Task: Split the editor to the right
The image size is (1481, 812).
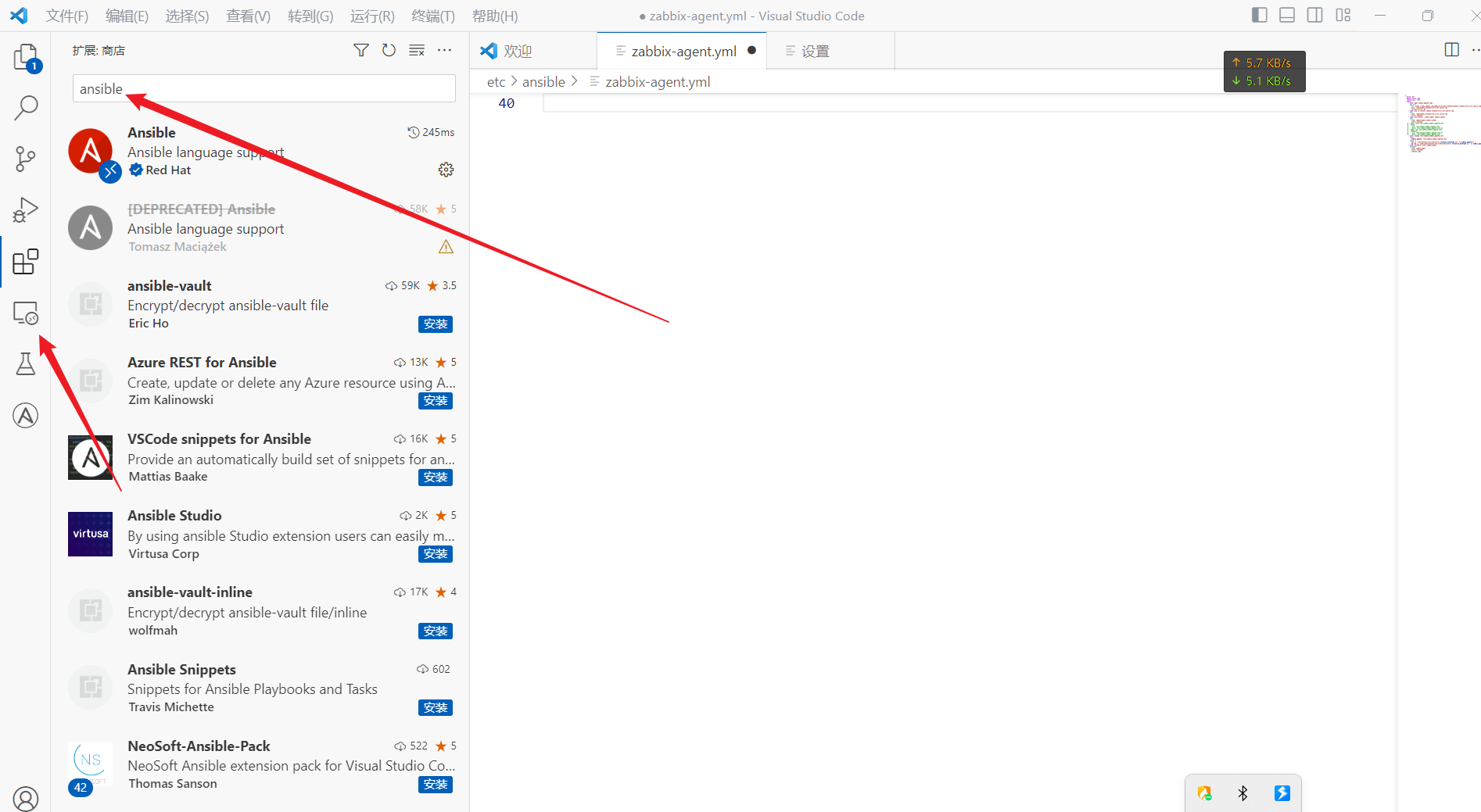Action: coord(1452,50)
